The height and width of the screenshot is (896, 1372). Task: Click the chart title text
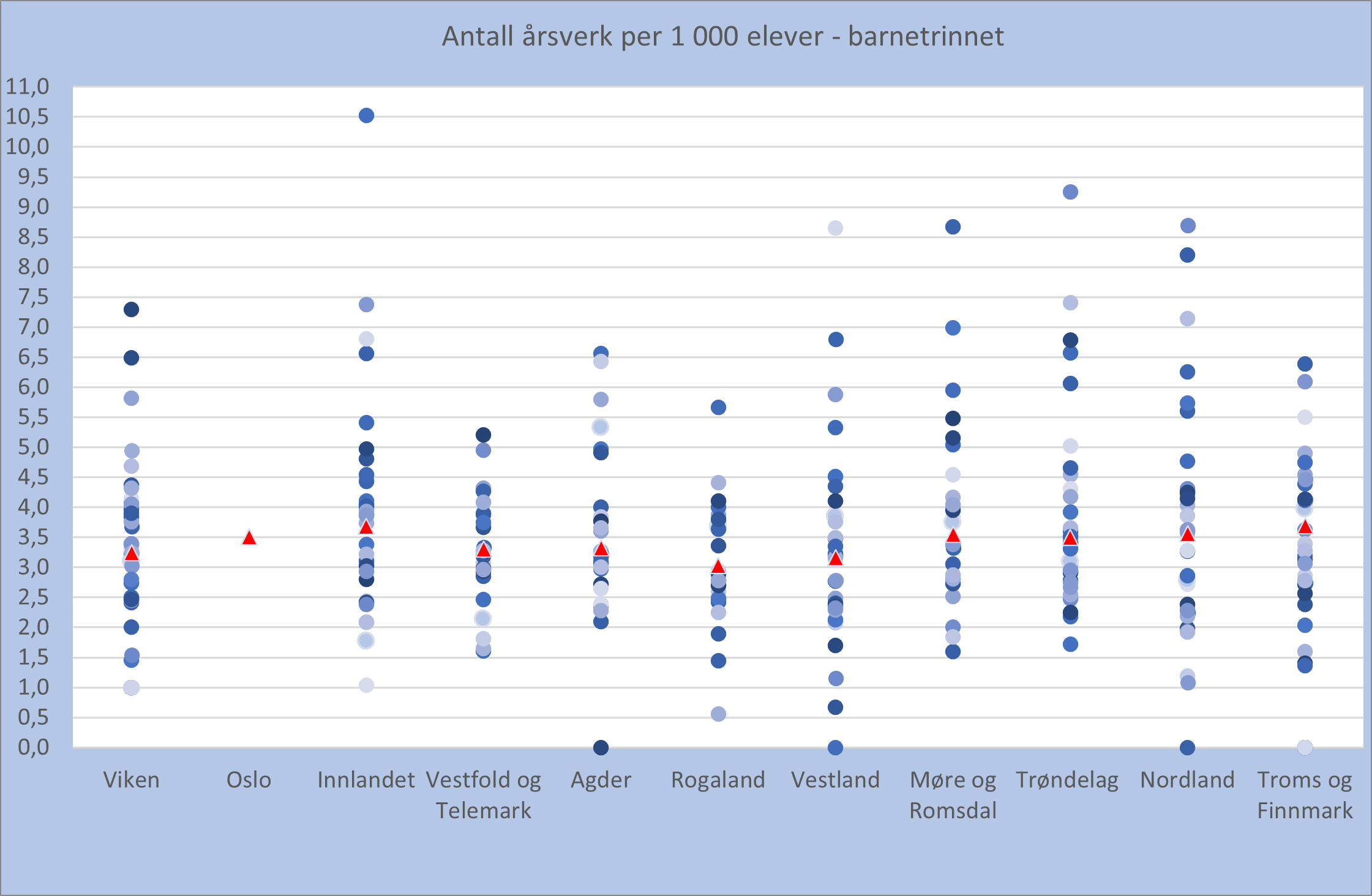click(x=722, y=37)
